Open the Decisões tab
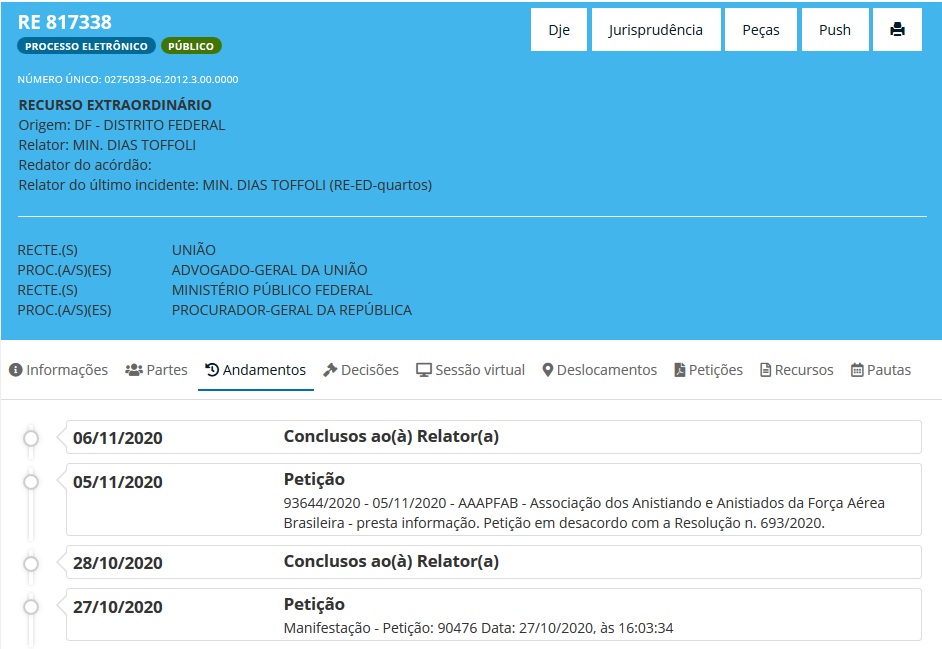Image resolution: width=942 pixels, height=649 pixels. click(361, 370)
